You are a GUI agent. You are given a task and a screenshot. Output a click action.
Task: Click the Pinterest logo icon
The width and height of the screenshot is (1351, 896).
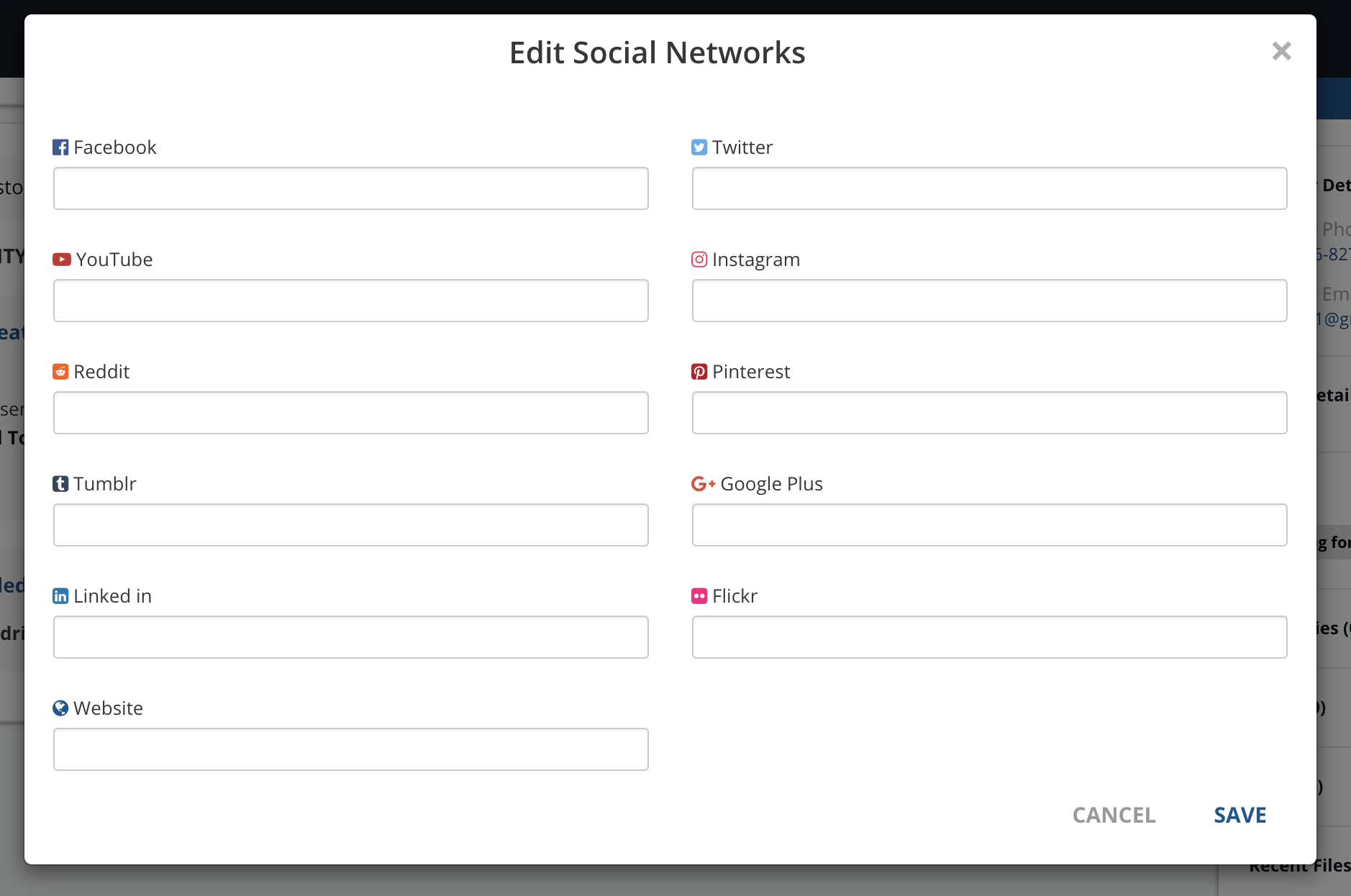tap(699, 372)
